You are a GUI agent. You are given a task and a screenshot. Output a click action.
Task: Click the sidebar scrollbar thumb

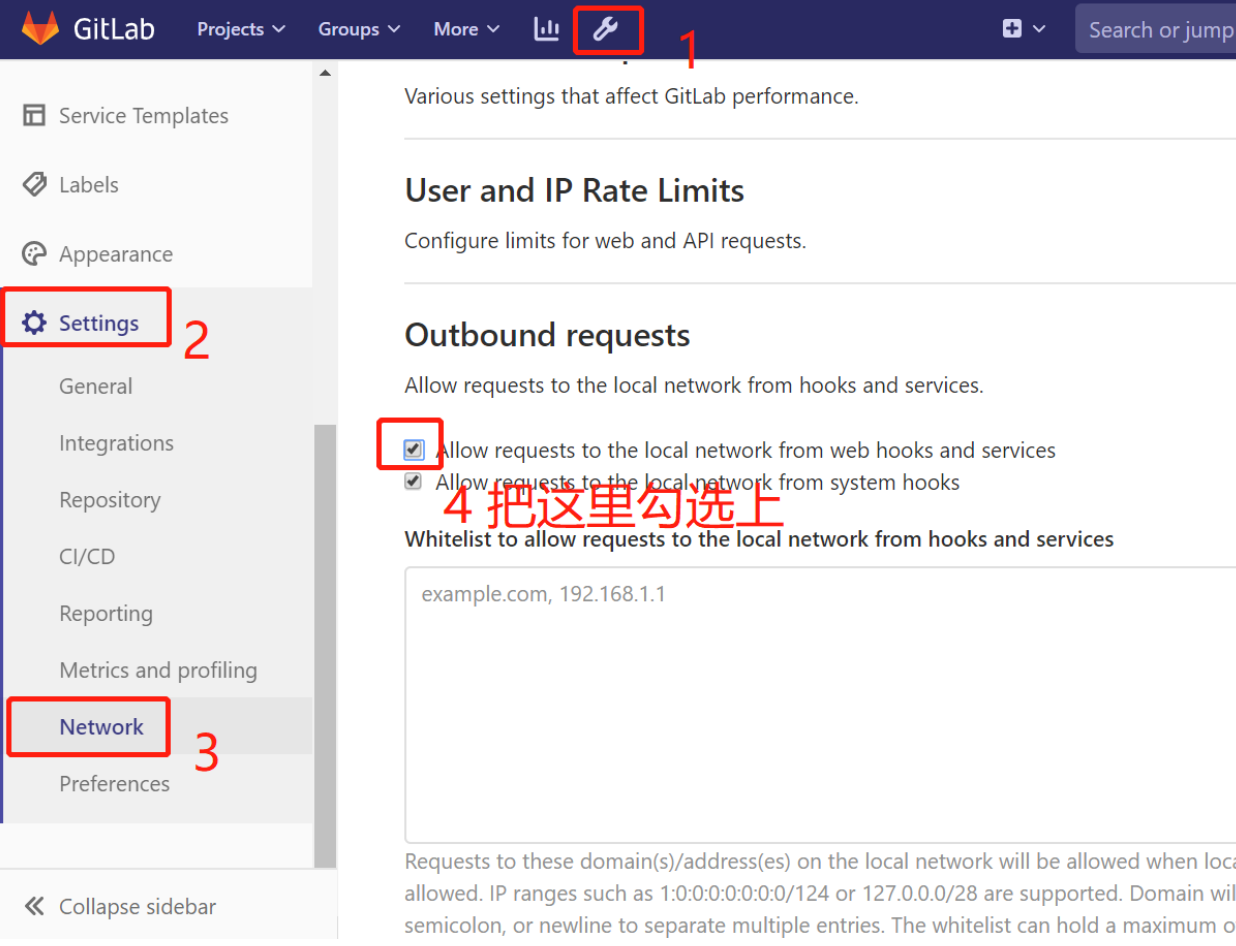(x=325, y=645)
